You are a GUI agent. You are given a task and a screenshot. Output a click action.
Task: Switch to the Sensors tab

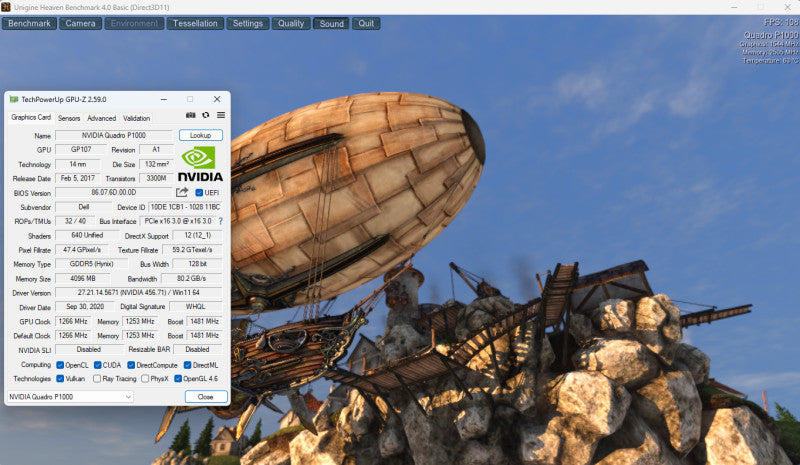pos(69,118)
